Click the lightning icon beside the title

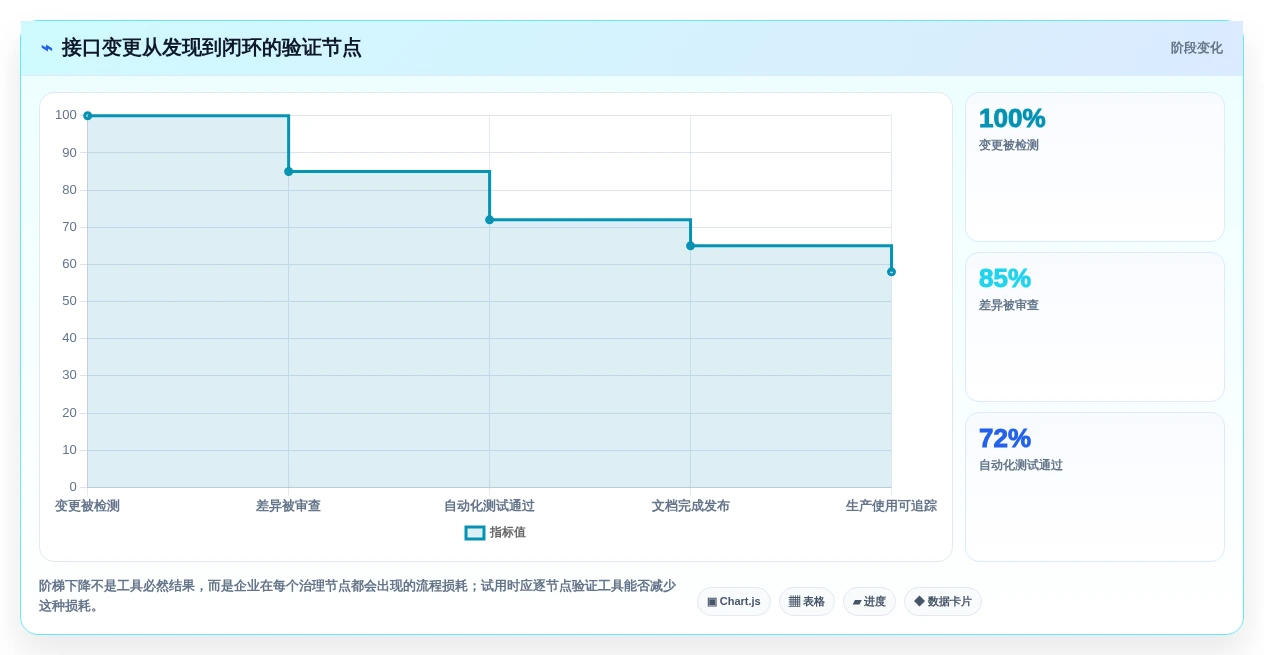pos(47,48)
